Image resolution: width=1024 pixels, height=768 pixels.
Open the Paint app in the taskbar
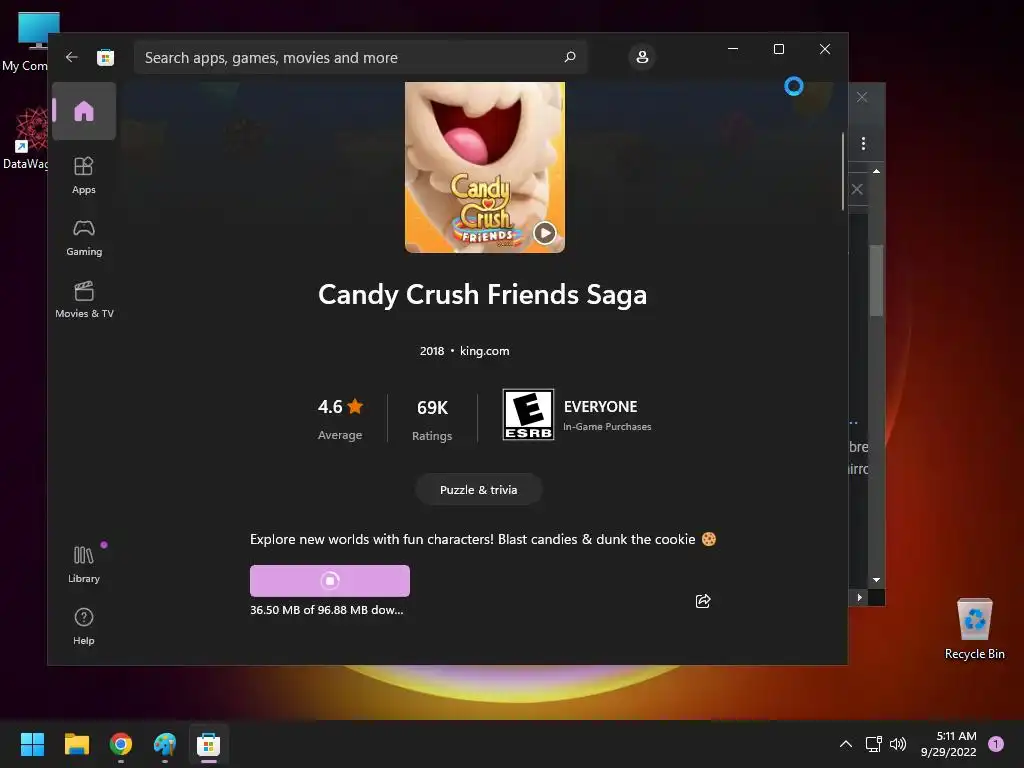tap(165, 744)
